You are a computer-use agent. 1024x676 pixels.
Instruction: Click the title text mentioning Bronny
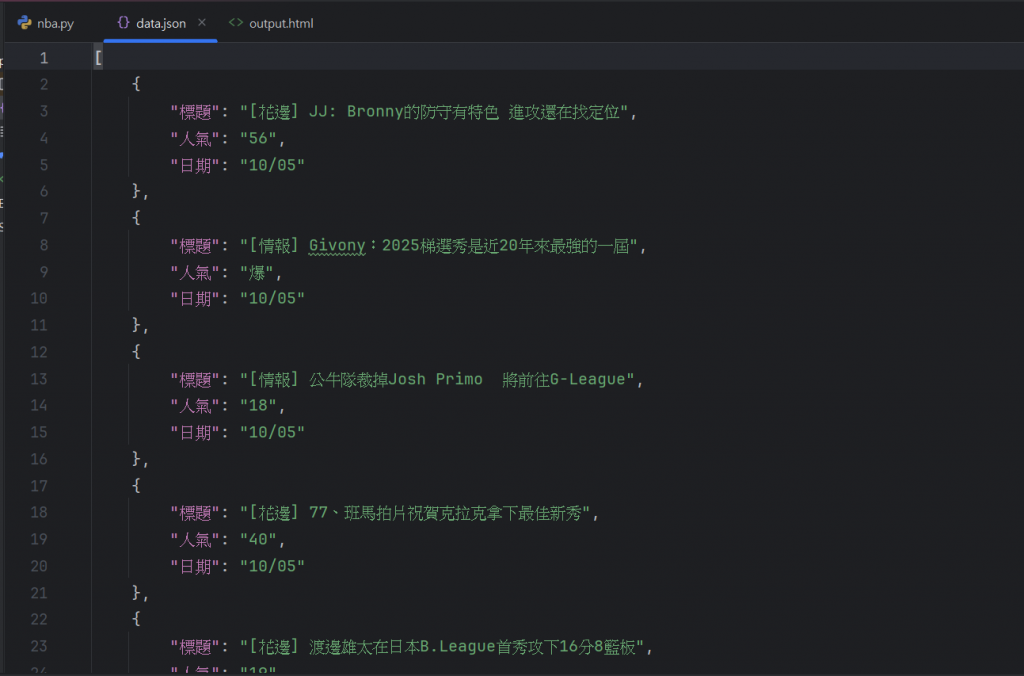tap(436, 112)
